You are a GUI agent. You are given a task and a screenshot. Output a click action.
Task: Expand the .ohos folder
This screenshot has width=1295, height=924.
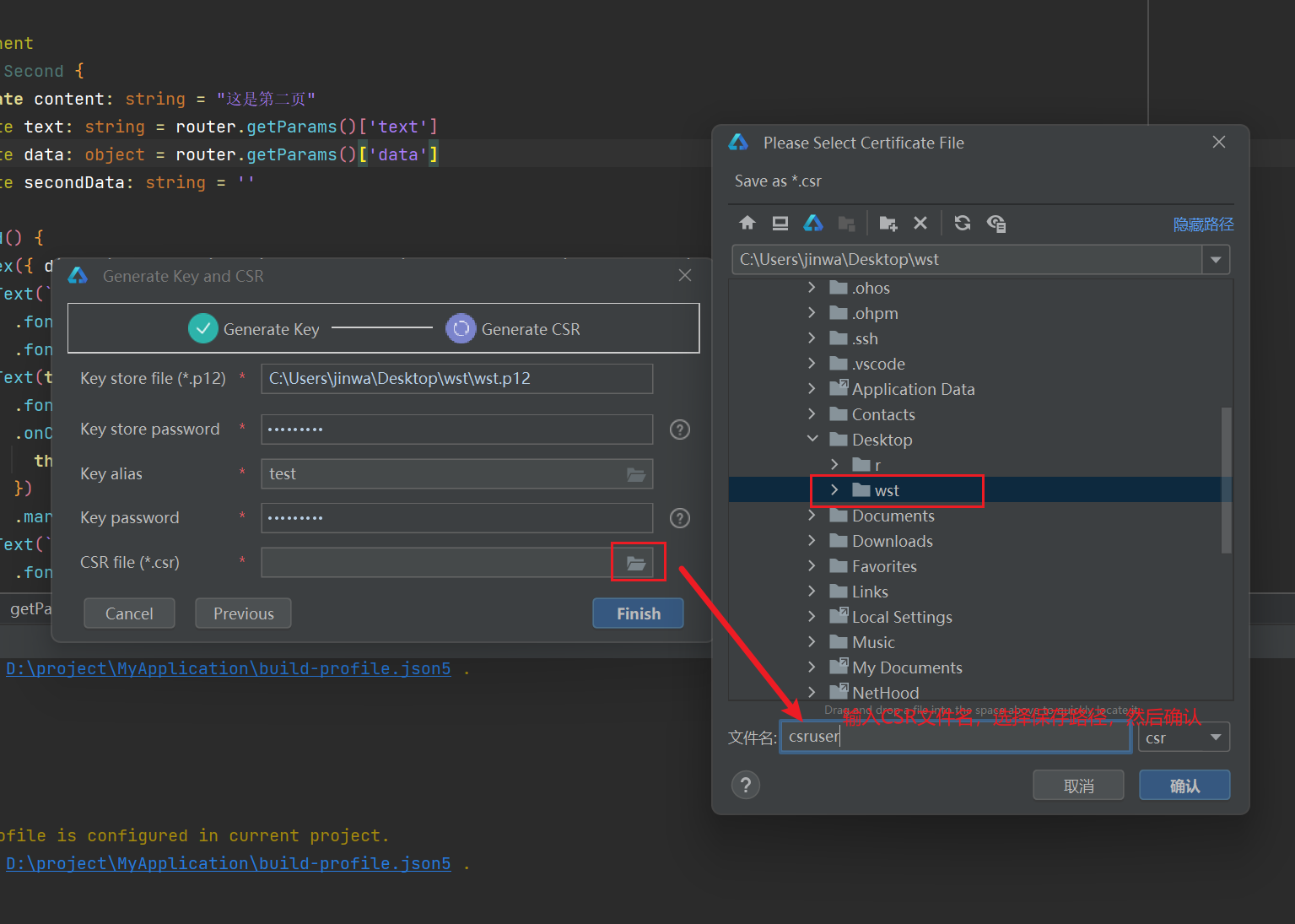pyautogui.click(x=812, y=288)
